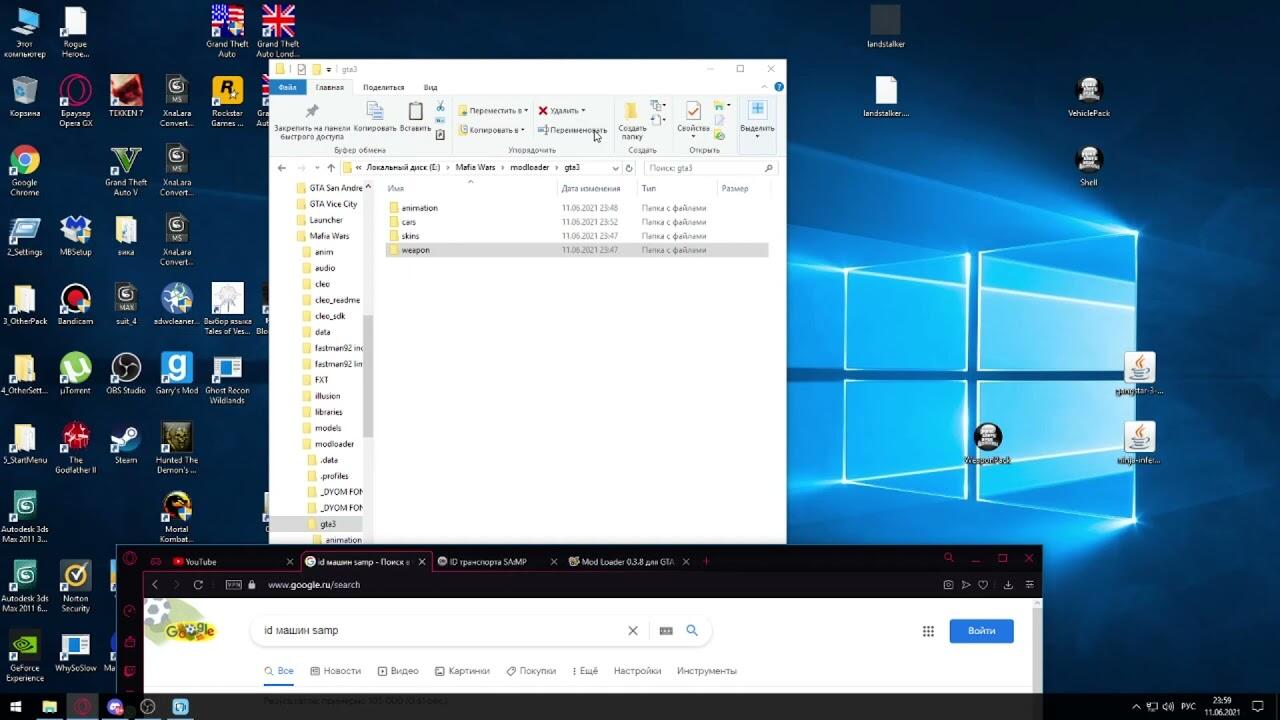Refresh the Explorer folder view
Image resolution: width=1280 pixels, height=720 pixels.
click(629, 168)
